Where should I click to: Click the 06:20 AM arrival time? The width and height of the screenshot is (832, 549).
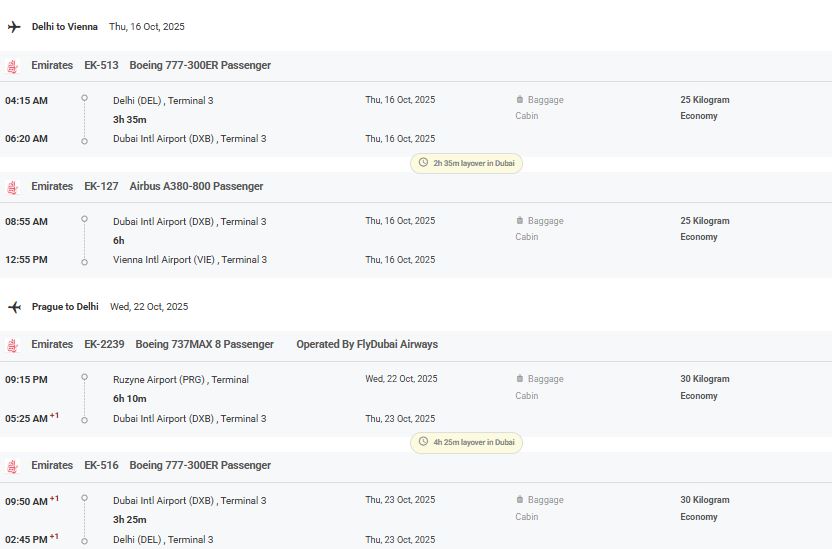click(27, 138)
